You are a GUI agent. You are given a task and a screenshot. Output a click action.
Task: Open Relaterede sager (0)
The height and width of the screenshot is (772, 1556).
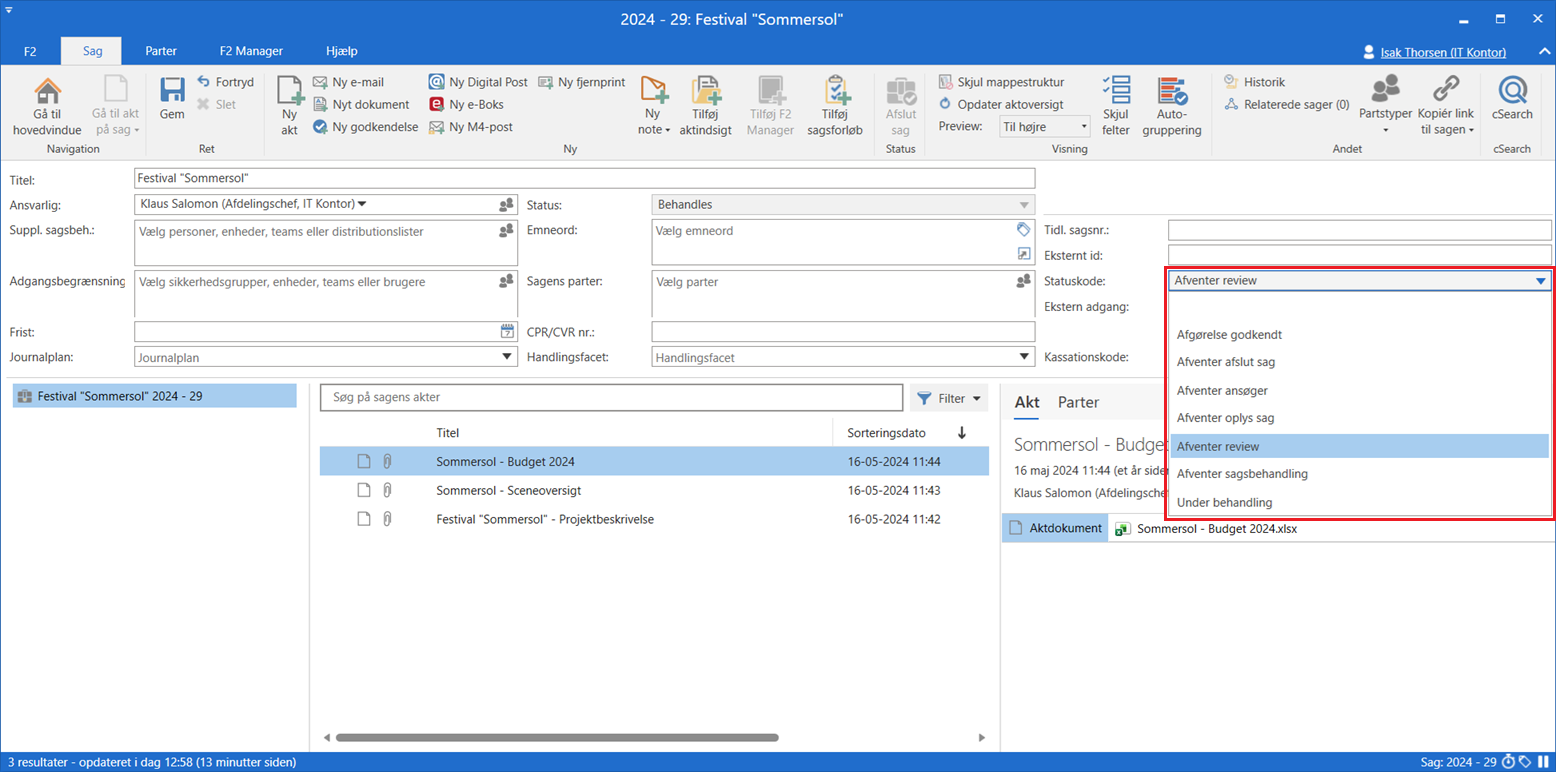1287,104
